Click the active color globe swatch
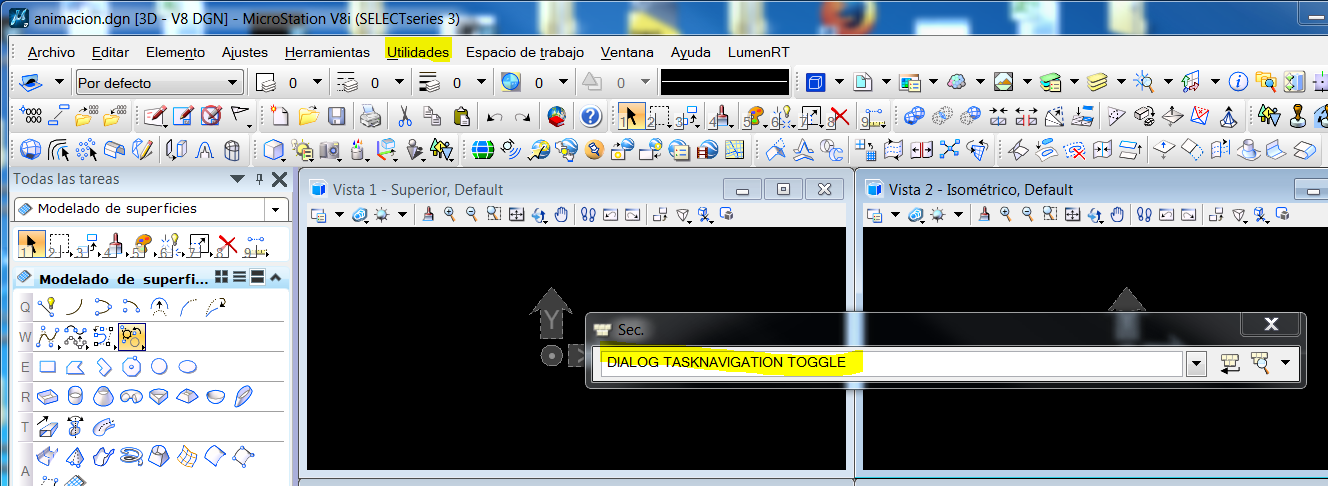This screenshot has width=1328, height=486. 511,83
